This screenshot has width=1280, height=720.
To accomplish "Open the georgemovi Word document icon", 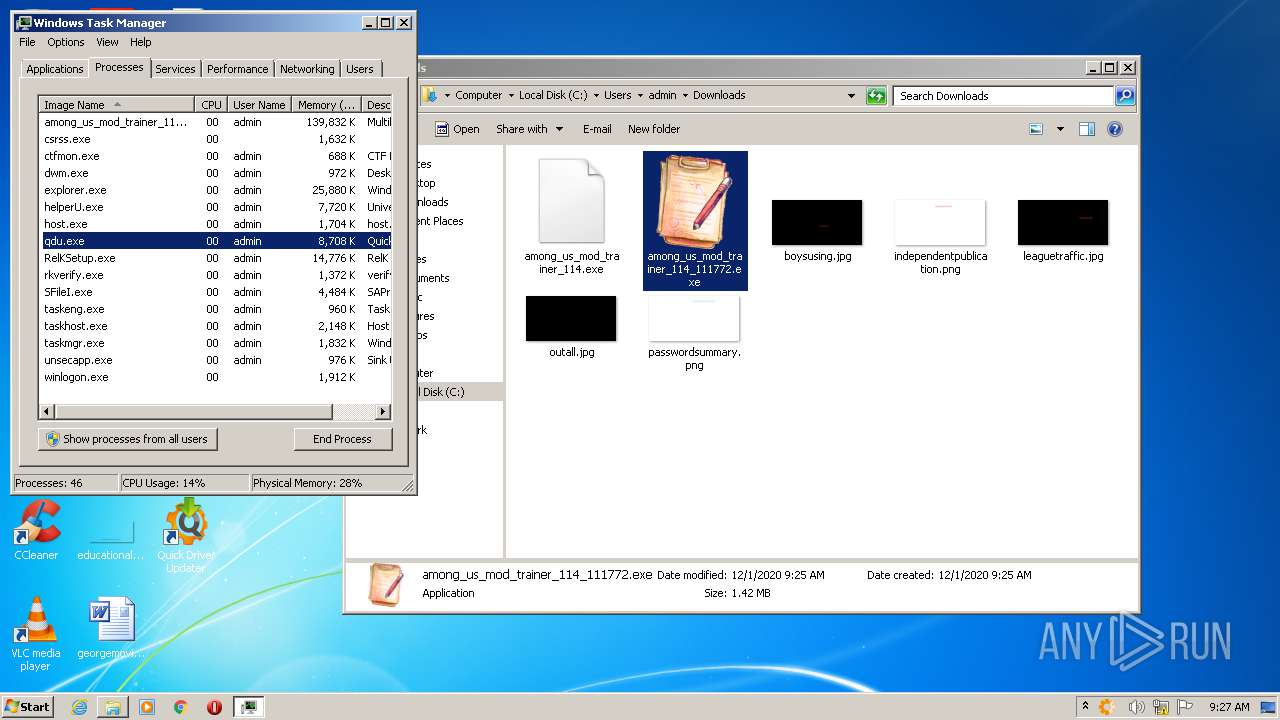I will coord(111,620).
